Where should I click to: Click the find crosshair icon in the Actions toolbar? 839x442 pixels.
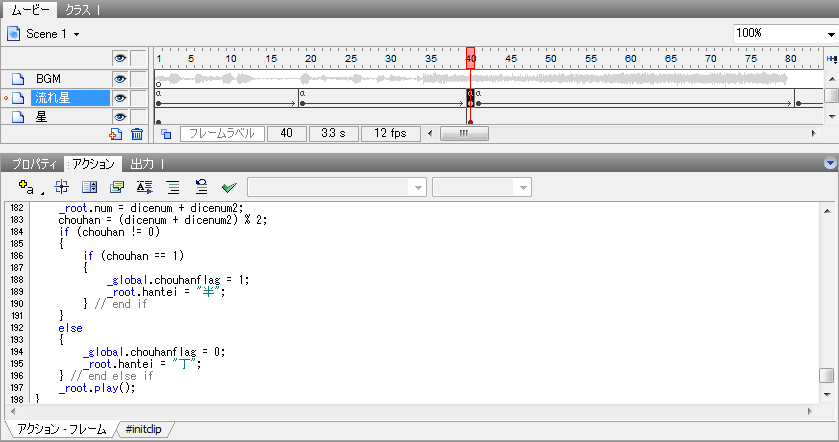click(61, 186)
